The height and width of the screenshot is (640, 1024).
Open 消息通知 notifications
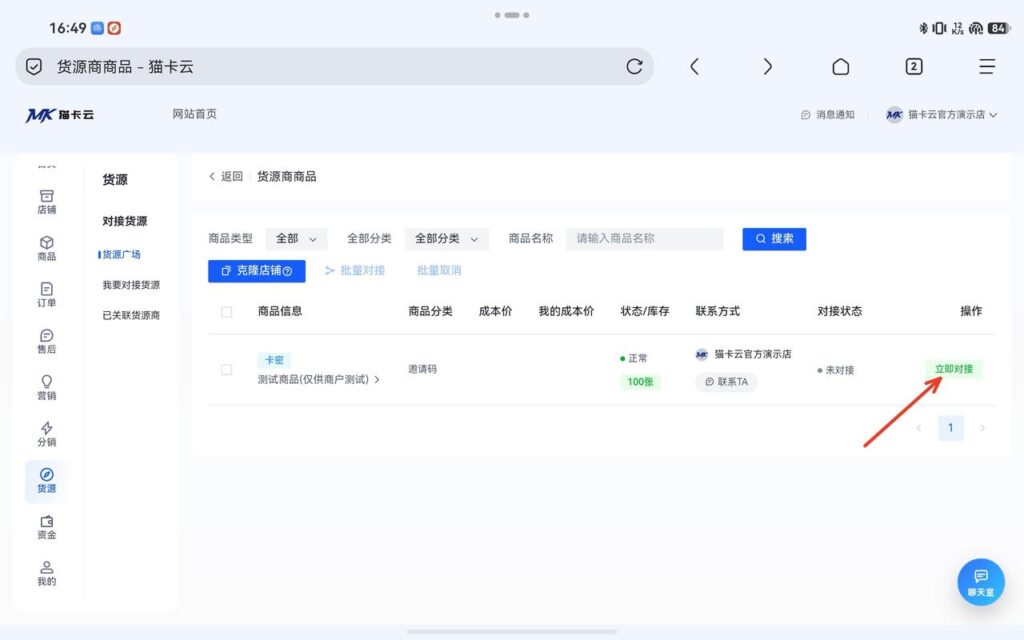[827, 114]
